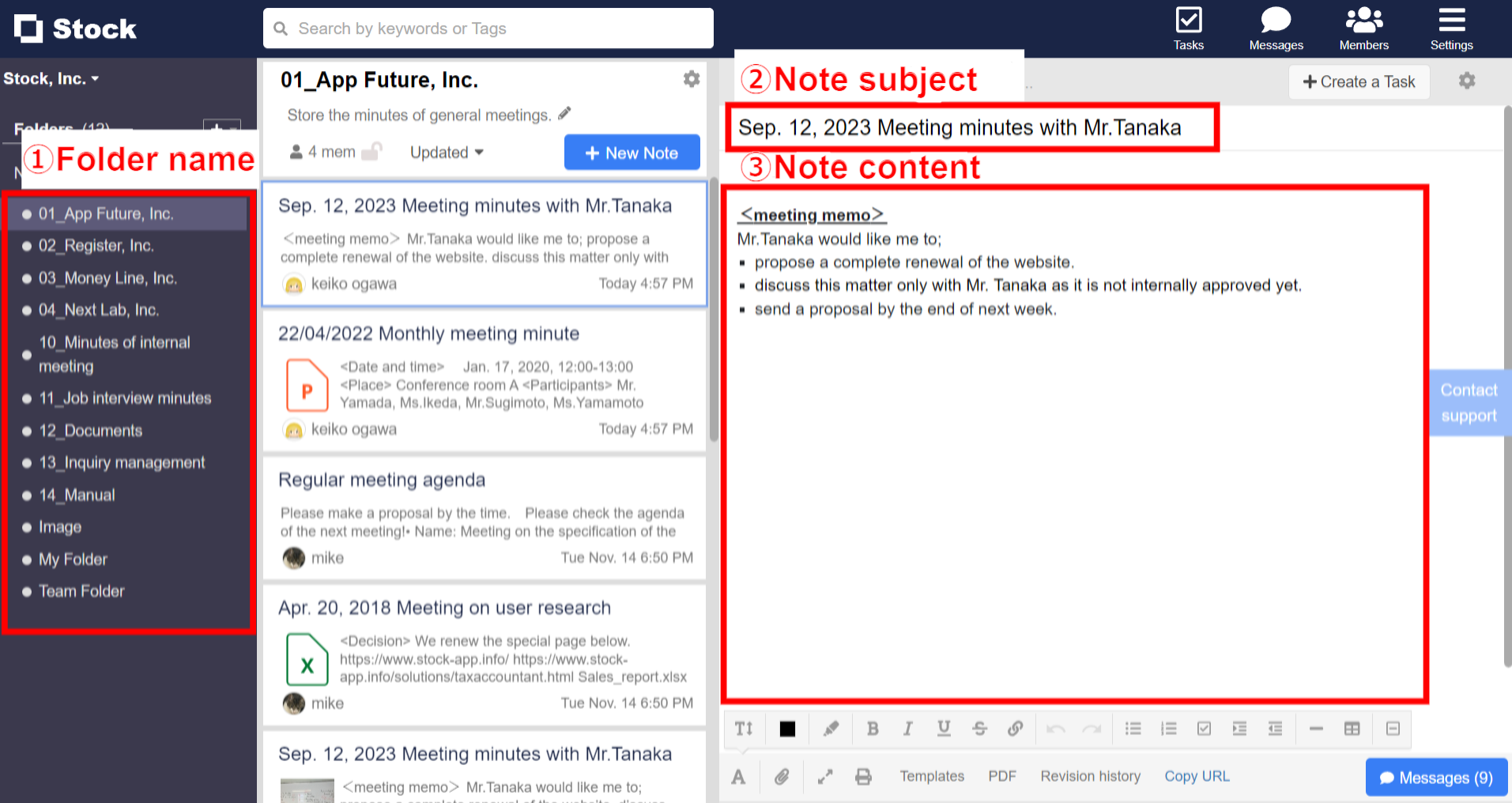This screenshot has width=1512, height=803.
Task: Attach a file using the paperclip icon
Action: pyautogui.click(x=782, y=777)
